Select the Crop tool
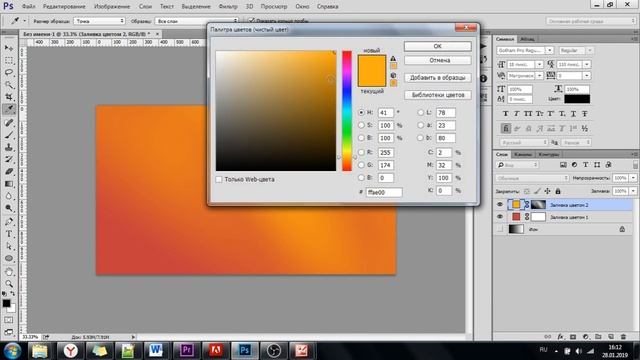 click(x=9, y=97)
